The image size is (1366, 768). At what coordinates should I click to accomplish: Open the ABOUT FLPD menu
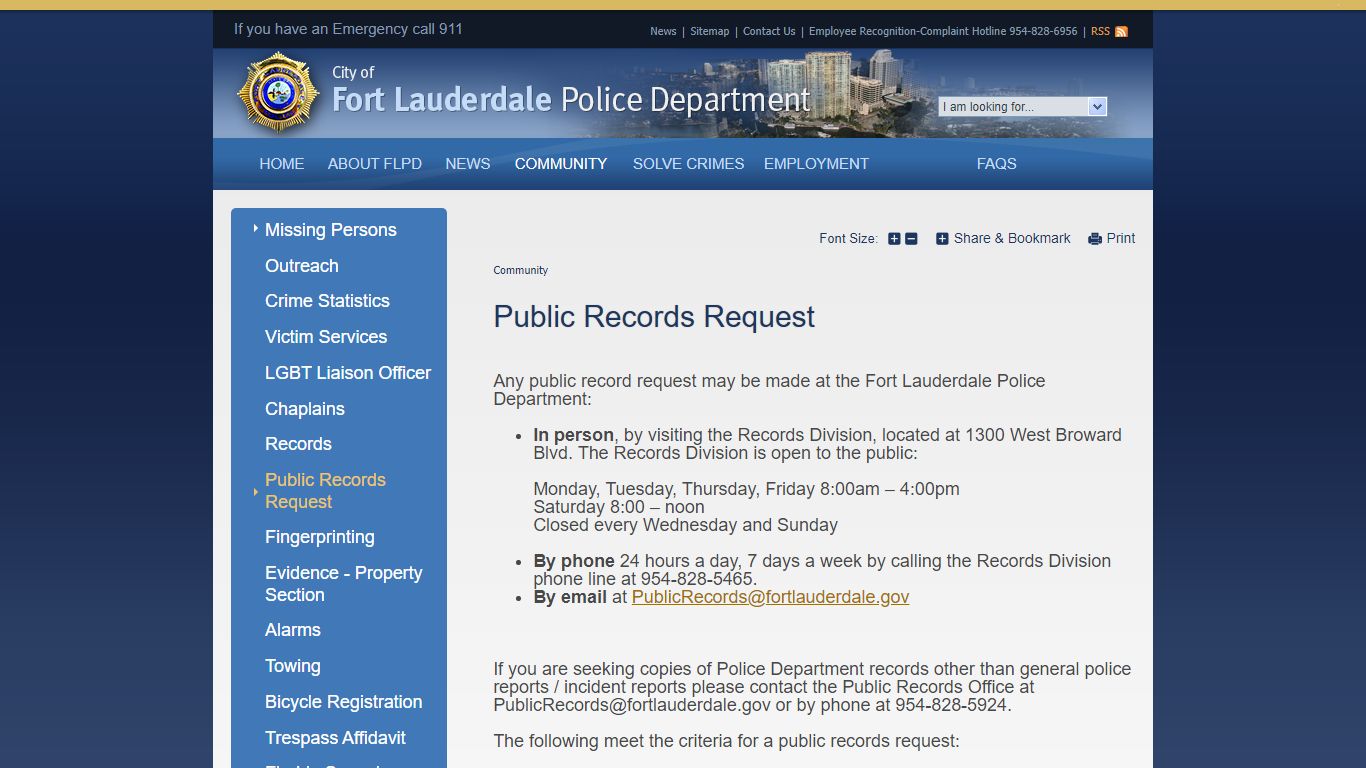pyautogui.click(x=375, y=164)
